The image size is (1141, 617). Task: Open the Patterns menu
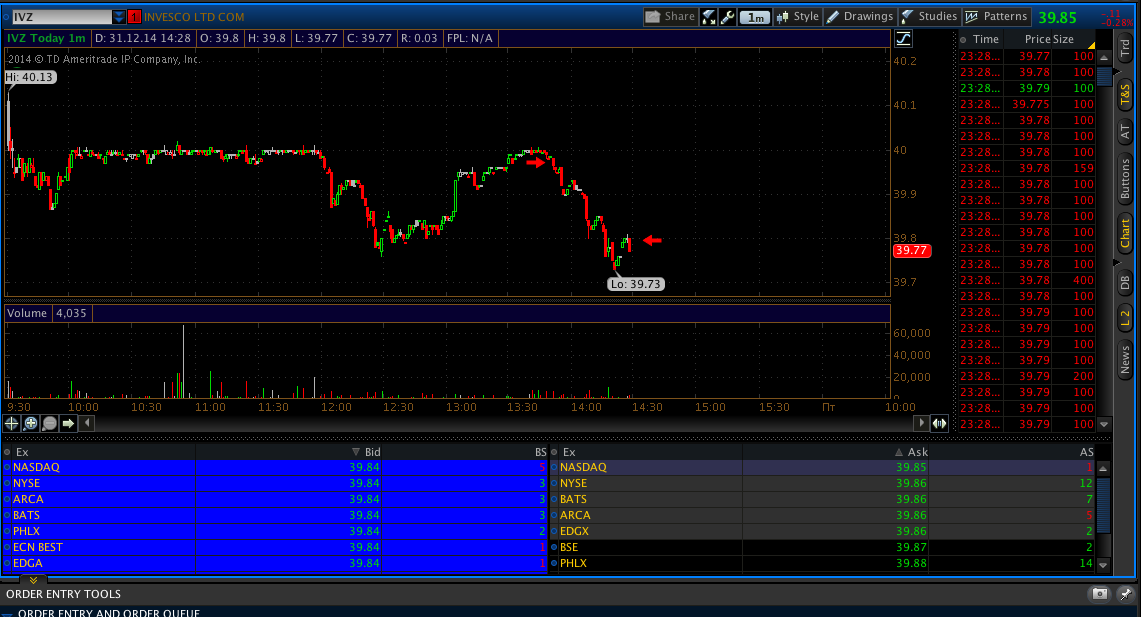996,17
